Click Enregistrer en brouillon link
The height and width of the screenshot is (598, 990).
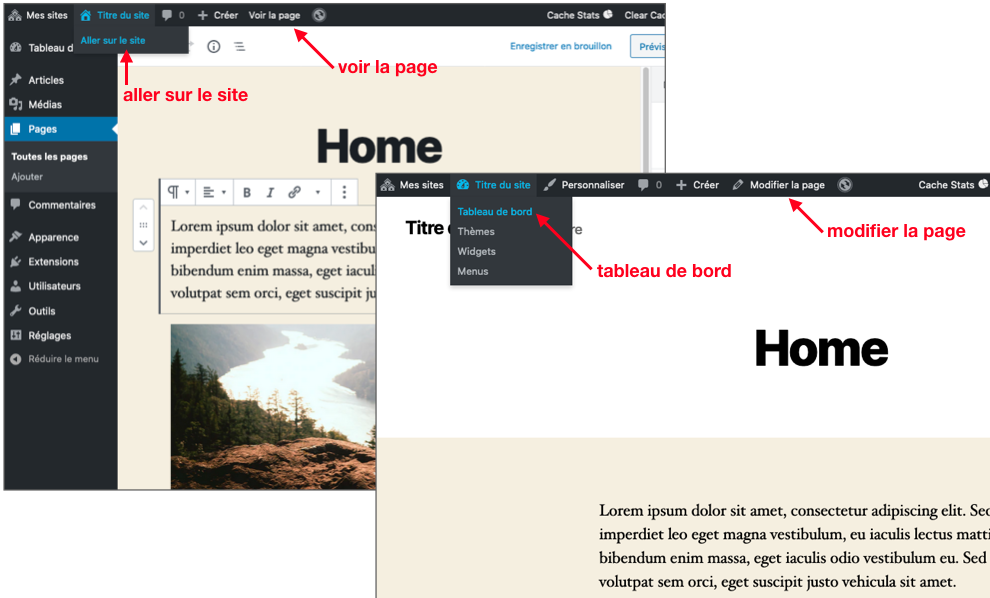[561, 46]
